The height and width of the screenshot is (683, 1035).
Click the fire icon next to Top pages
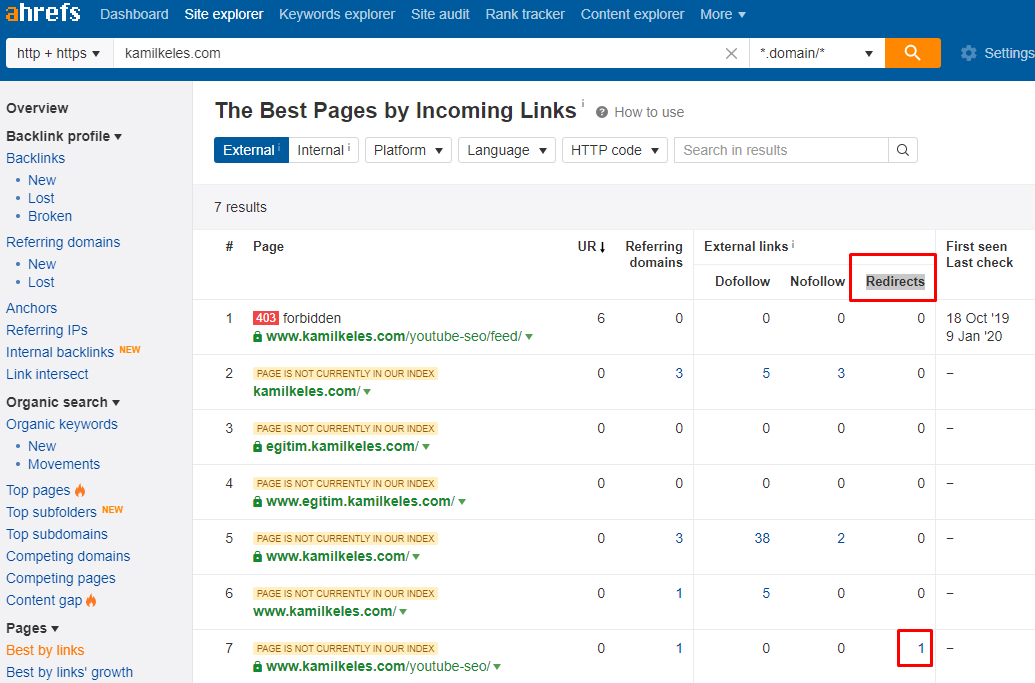(x=81, y=490)
